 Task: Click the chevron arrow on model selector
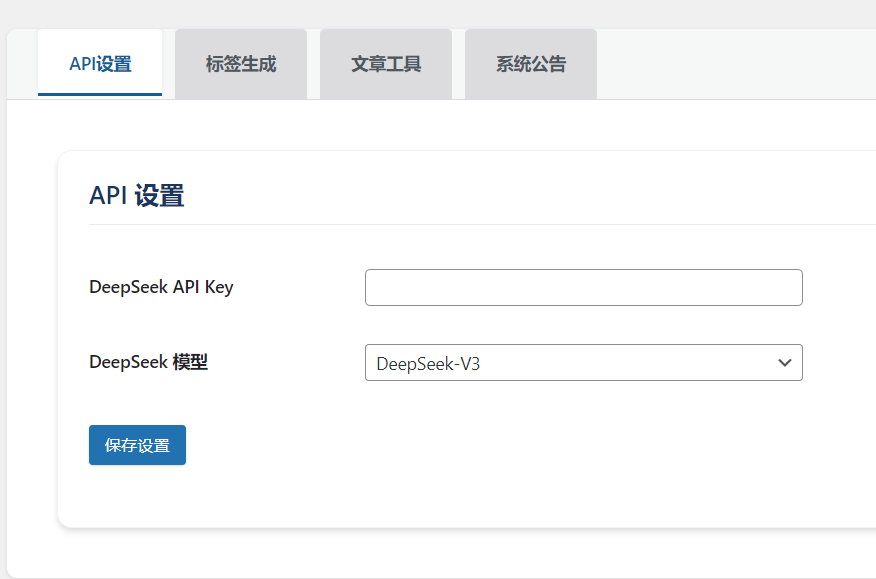(785, 363)
